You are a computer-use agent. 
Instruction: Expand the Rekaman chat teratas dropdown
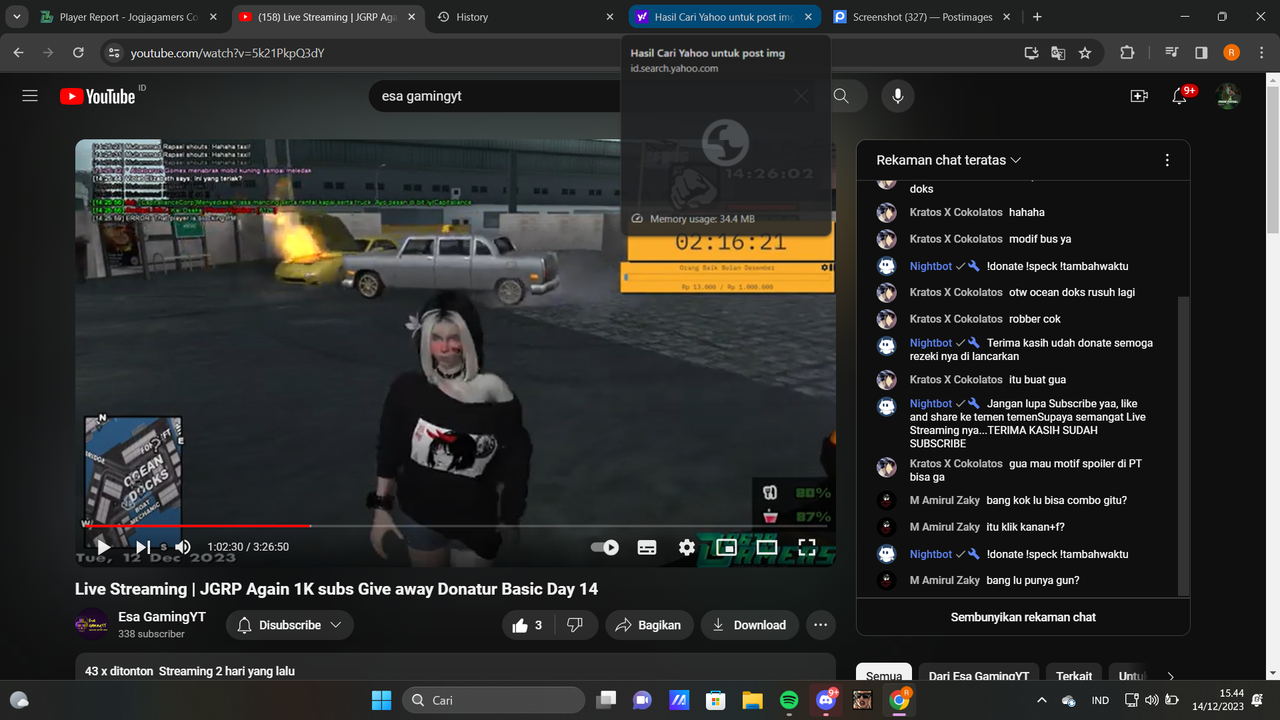[x=949, y=160]
